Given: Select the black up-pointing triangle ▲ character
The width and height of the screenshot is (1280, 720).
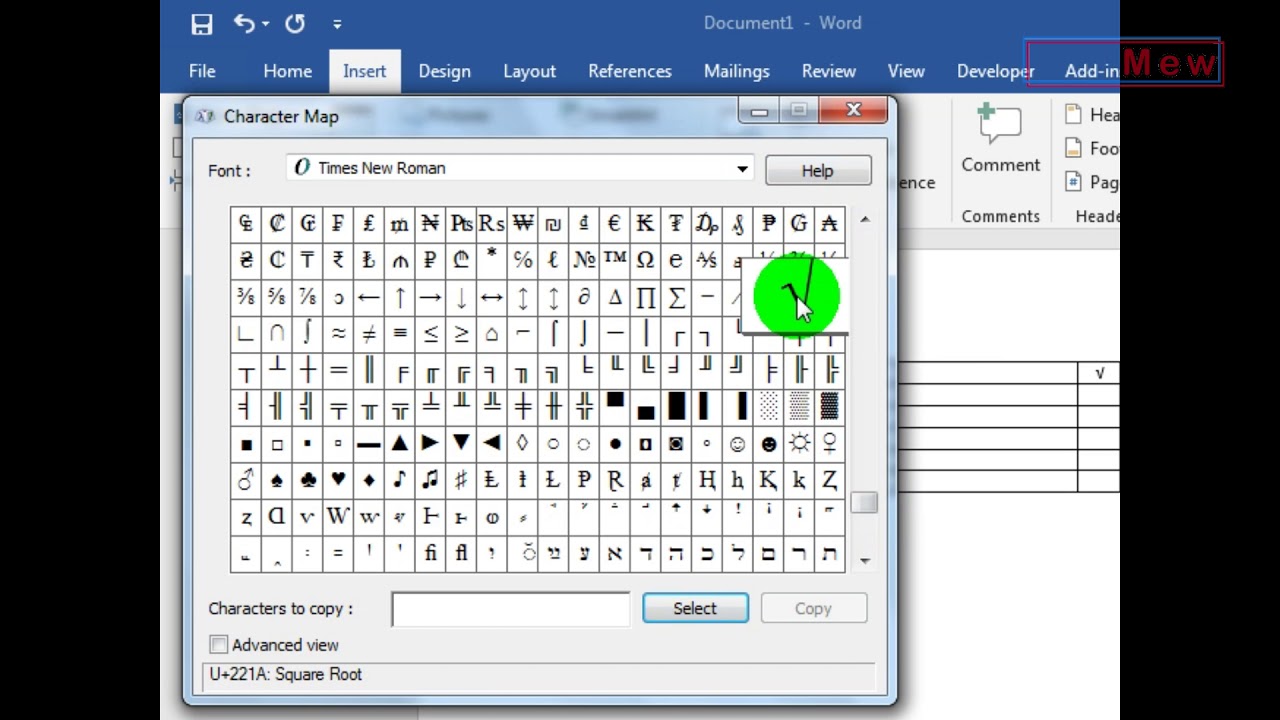Looking at the screenshot, I should pos(400,444).
